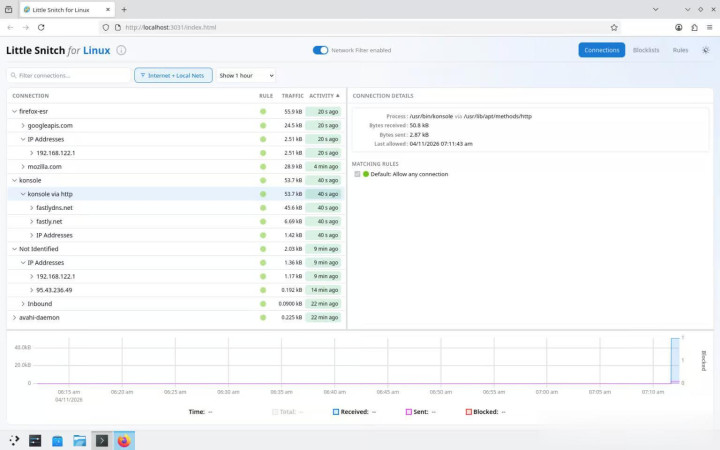Click the theme toggle icon next to Rules
The height and width of the screenshot is (450, 720).
pos(705,50)
